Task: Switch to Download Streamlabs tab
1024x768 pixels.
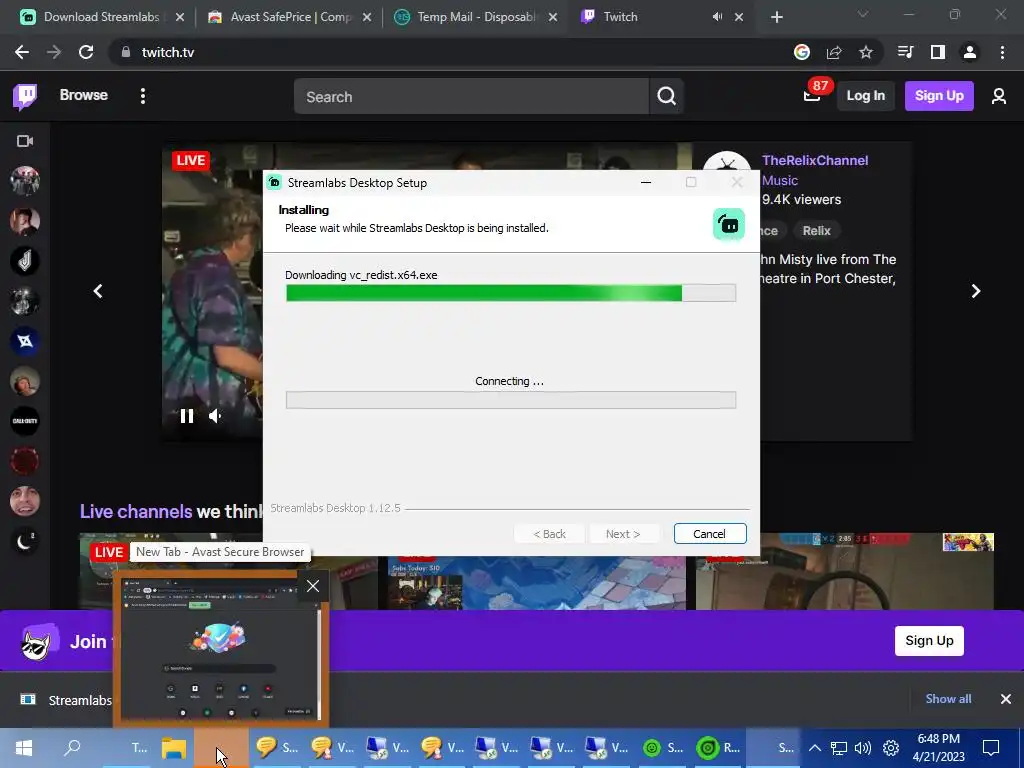Action: click(101, 17)
